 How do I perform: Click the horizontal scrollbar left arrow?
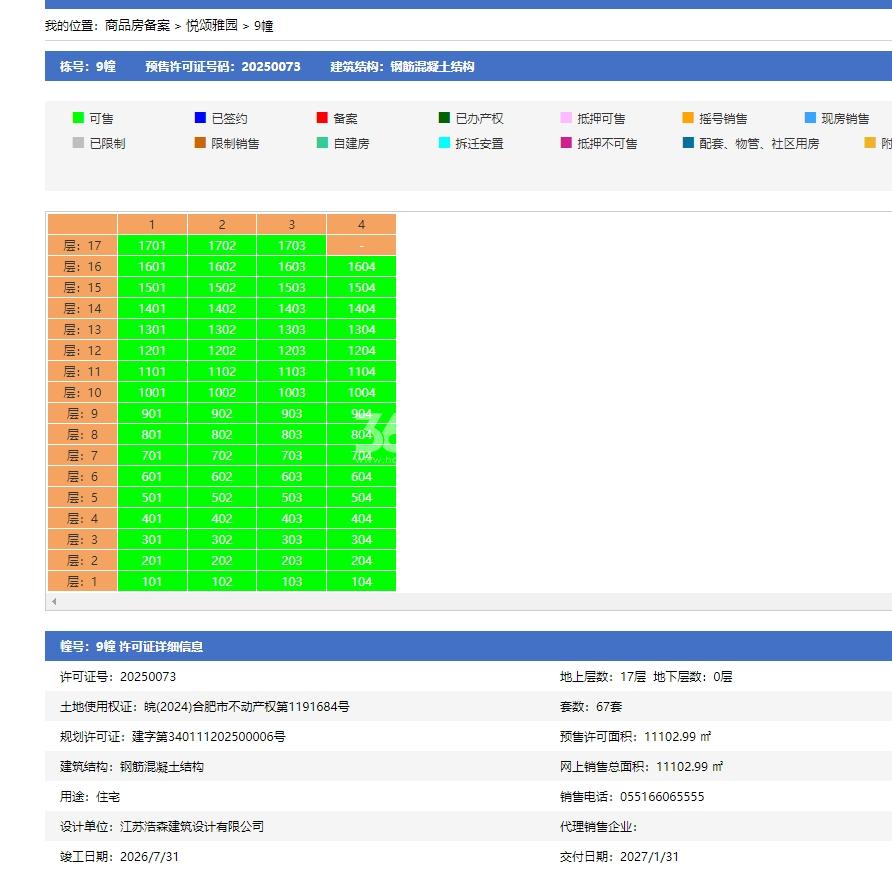coord(54,601)
